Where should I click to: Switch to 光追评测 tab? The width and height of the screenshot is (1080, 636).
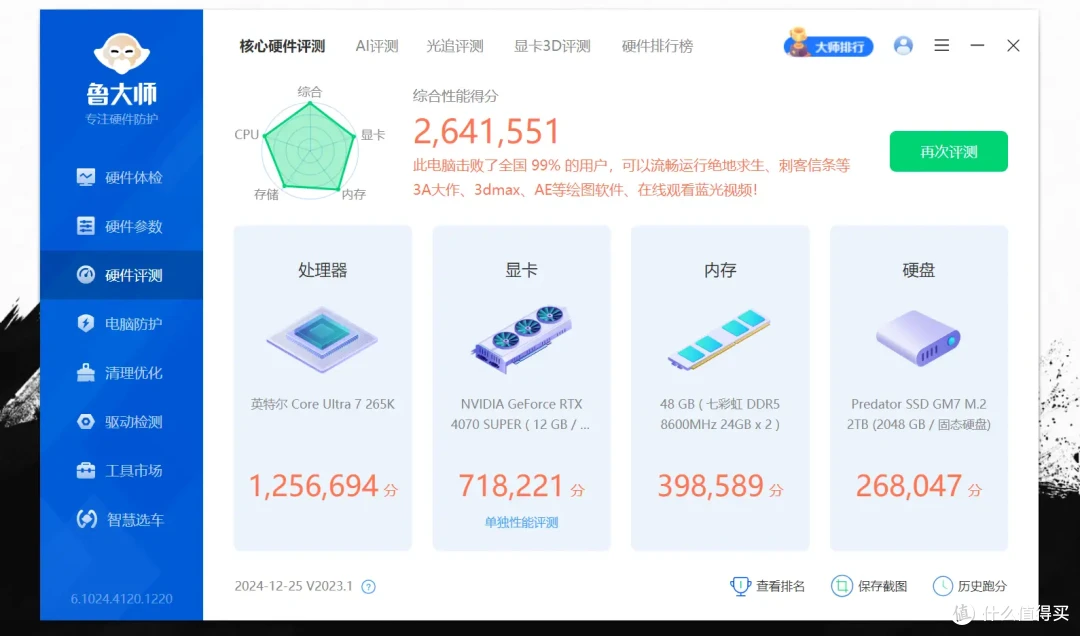[x=455, y=46]
